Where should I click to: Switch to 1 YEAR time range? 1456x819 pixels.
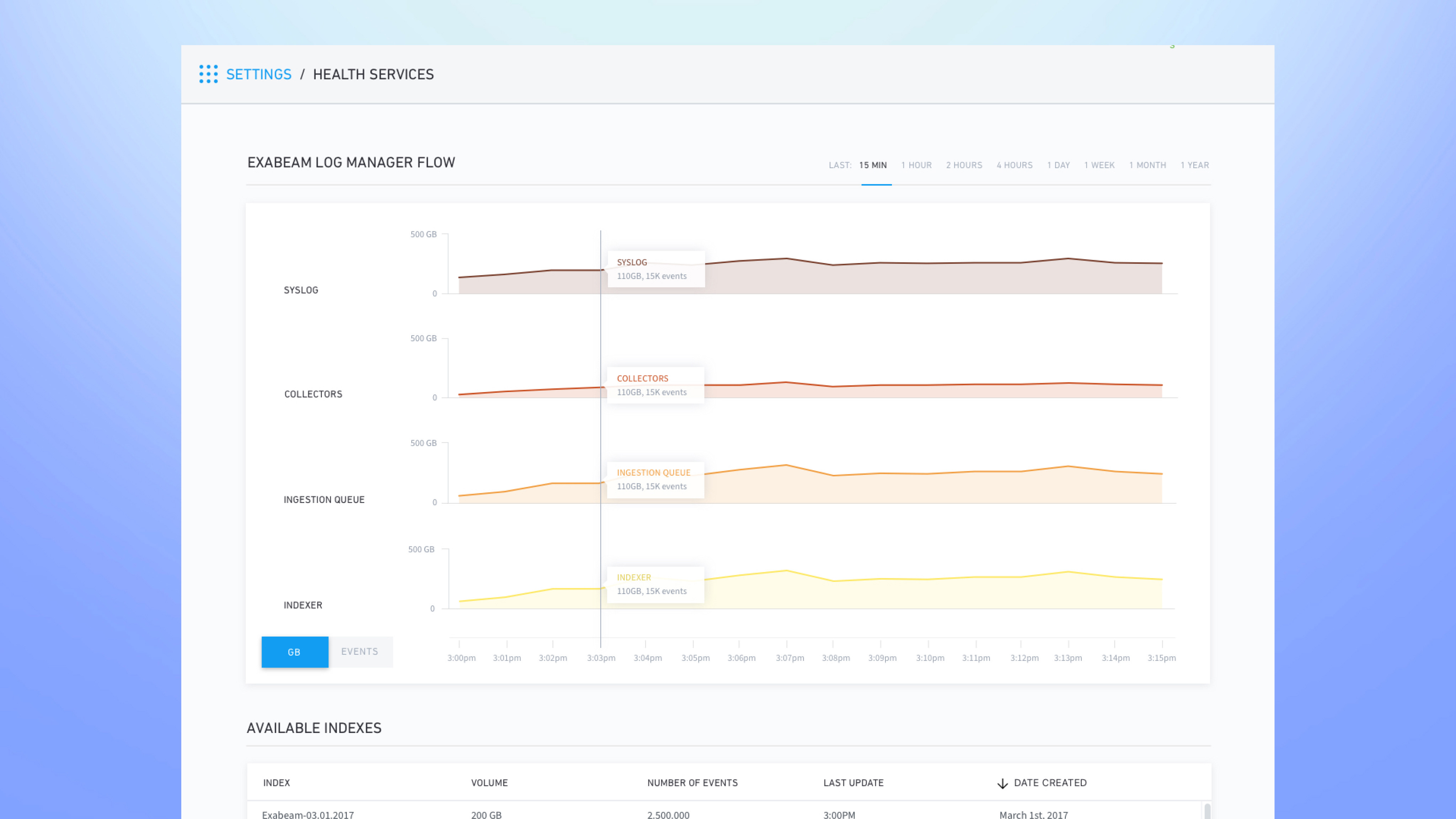(1194, 165)
